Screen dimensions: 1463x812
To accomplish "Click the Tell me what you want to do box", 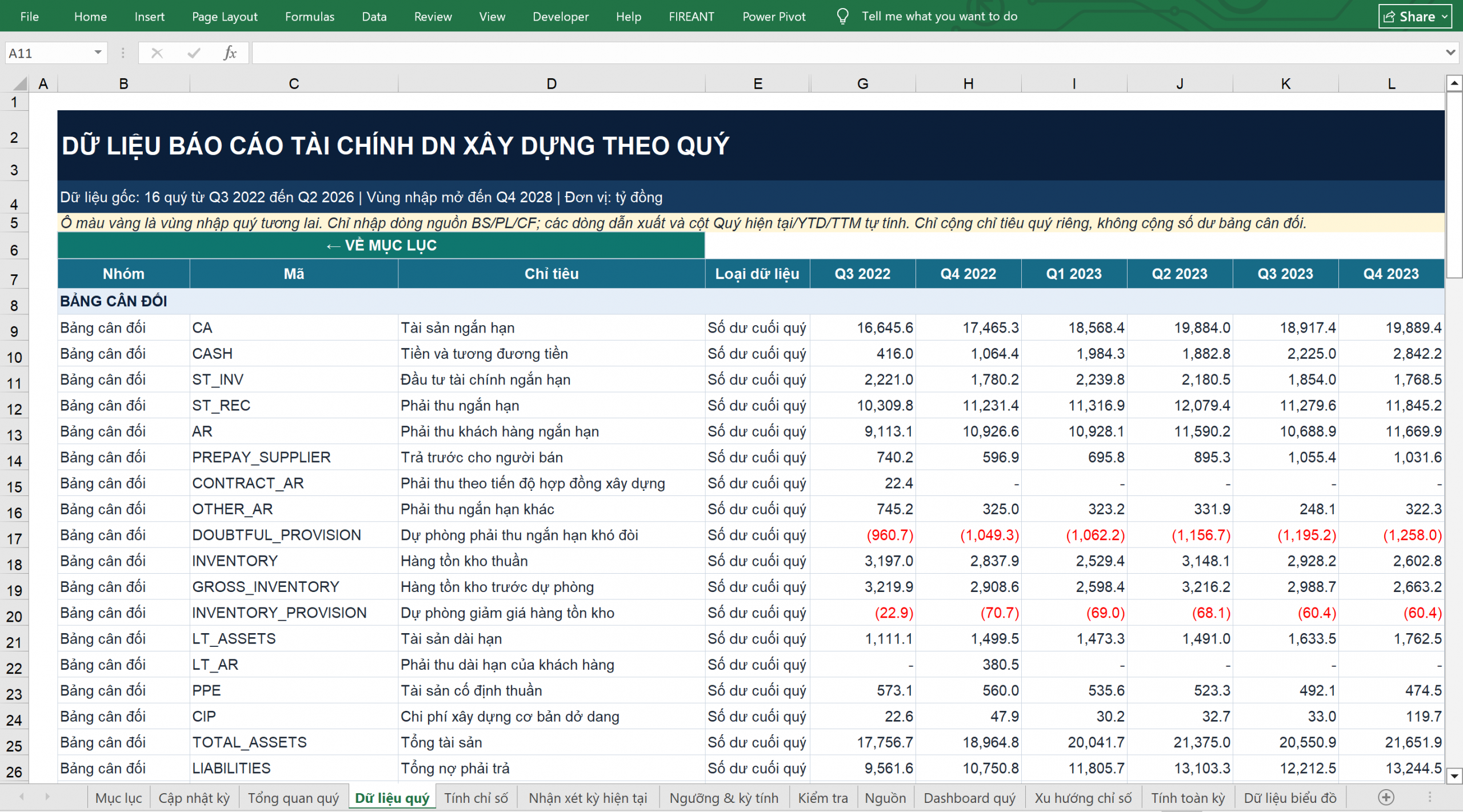I will [x=940, y=16].
